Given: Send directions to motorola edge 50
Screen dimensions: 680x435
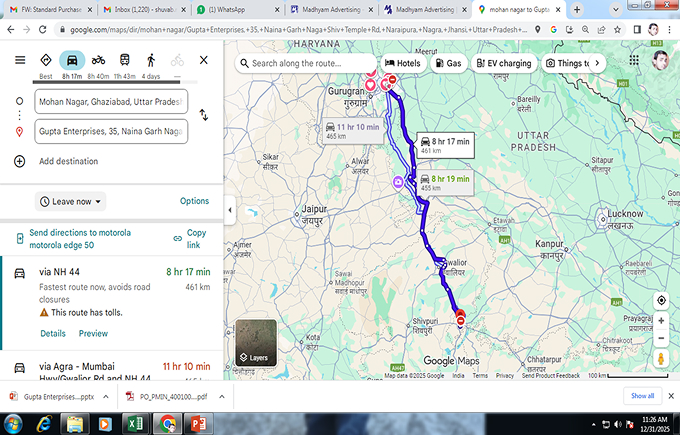Looking at the screenshot, I should click(x=80, y=239).
